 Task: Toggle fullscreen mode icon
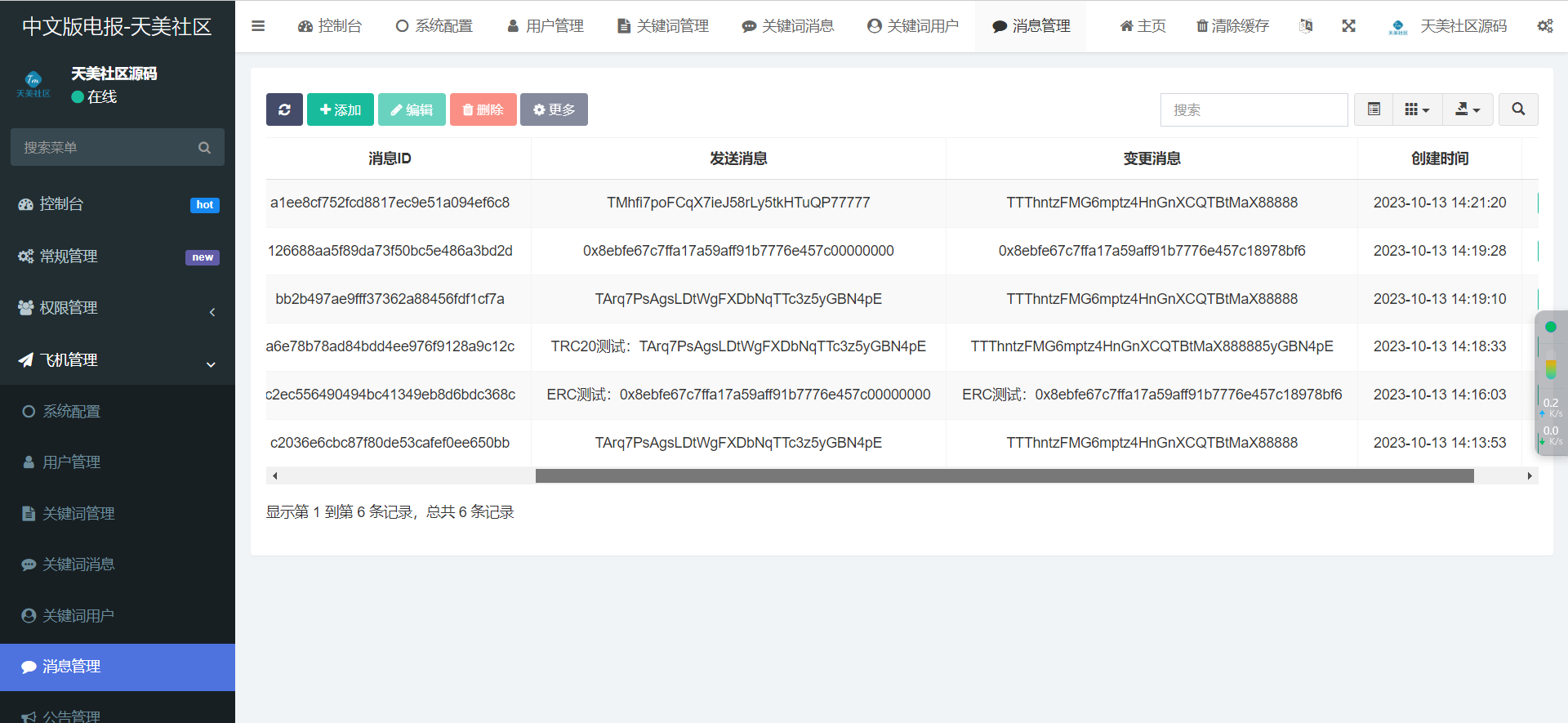[x=1348, y=26]
